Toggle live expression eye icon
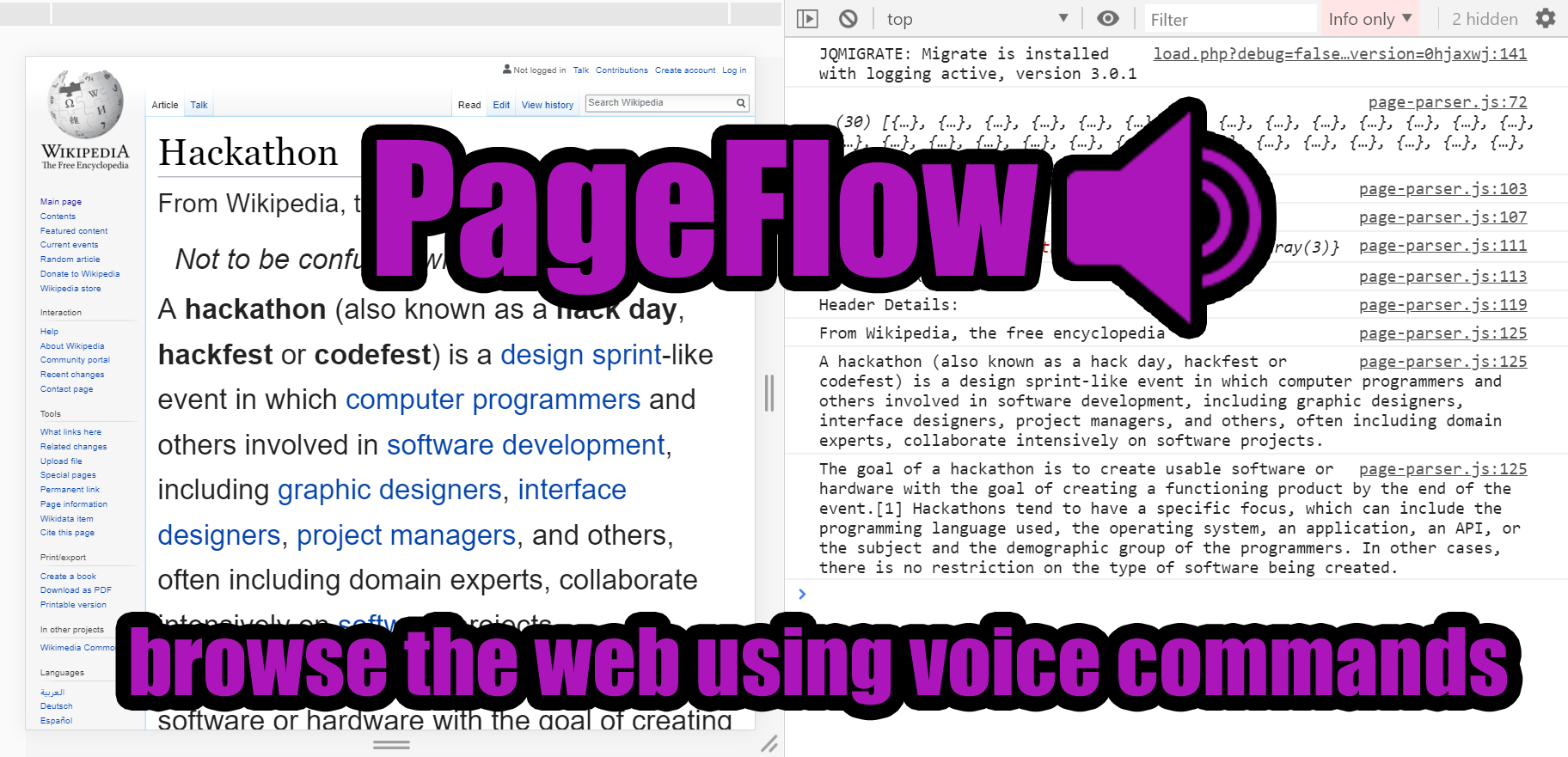 point(1108,19)
